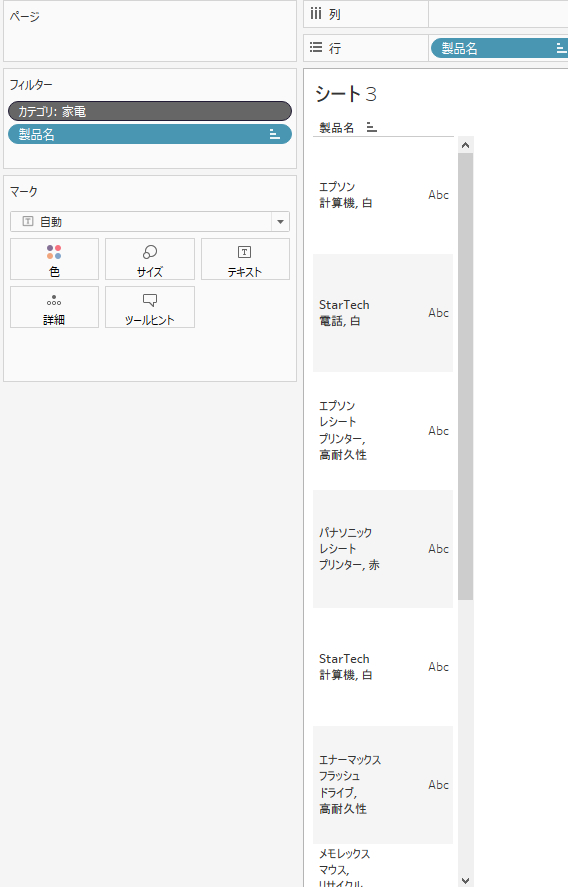Image resolution: width=568 pixels, height=887 pixels.
Task: Open the ツールヒント tooltip mark card
Action: click(150, 307)
